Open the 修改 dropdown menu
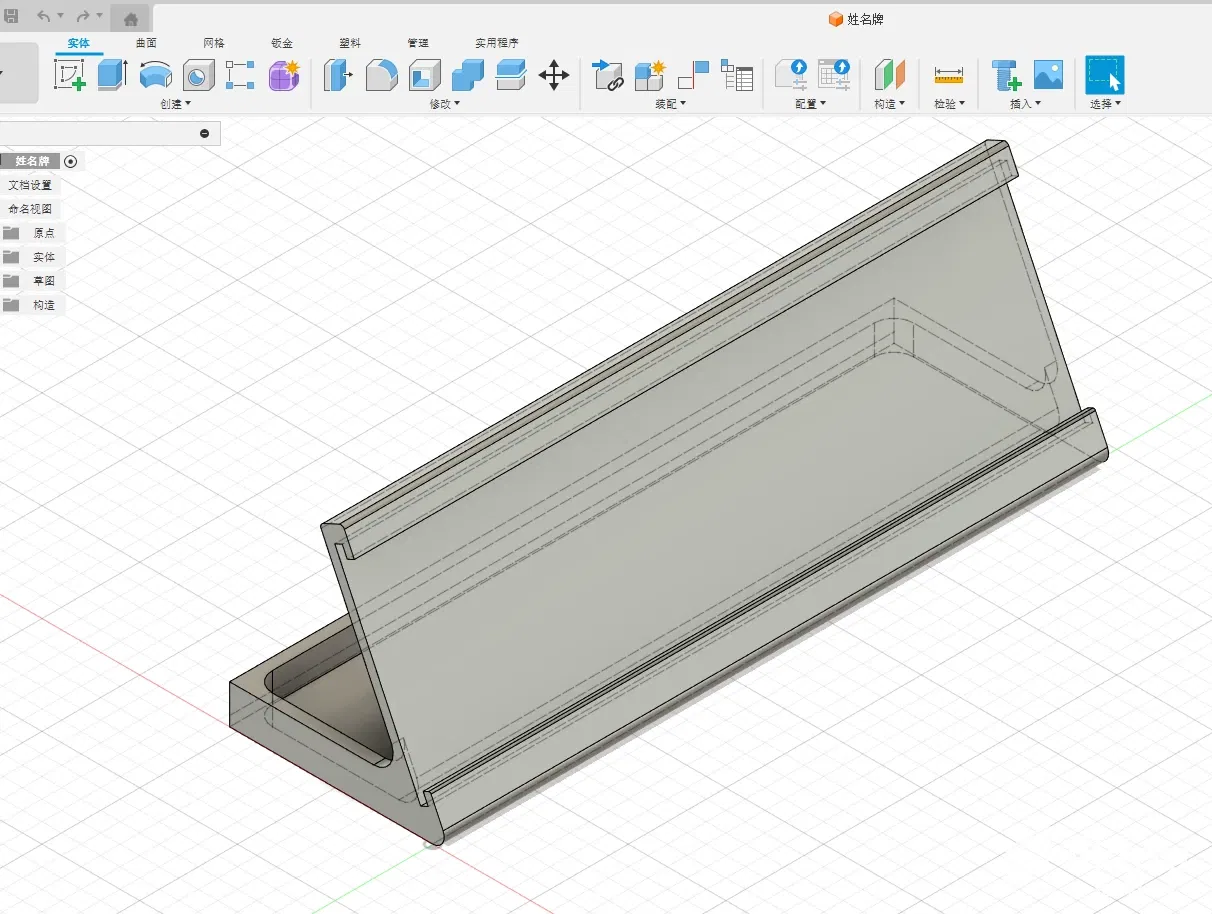The height and width of the screenshot is (914, 1212). pyautogui.click(x=445, y=104)
